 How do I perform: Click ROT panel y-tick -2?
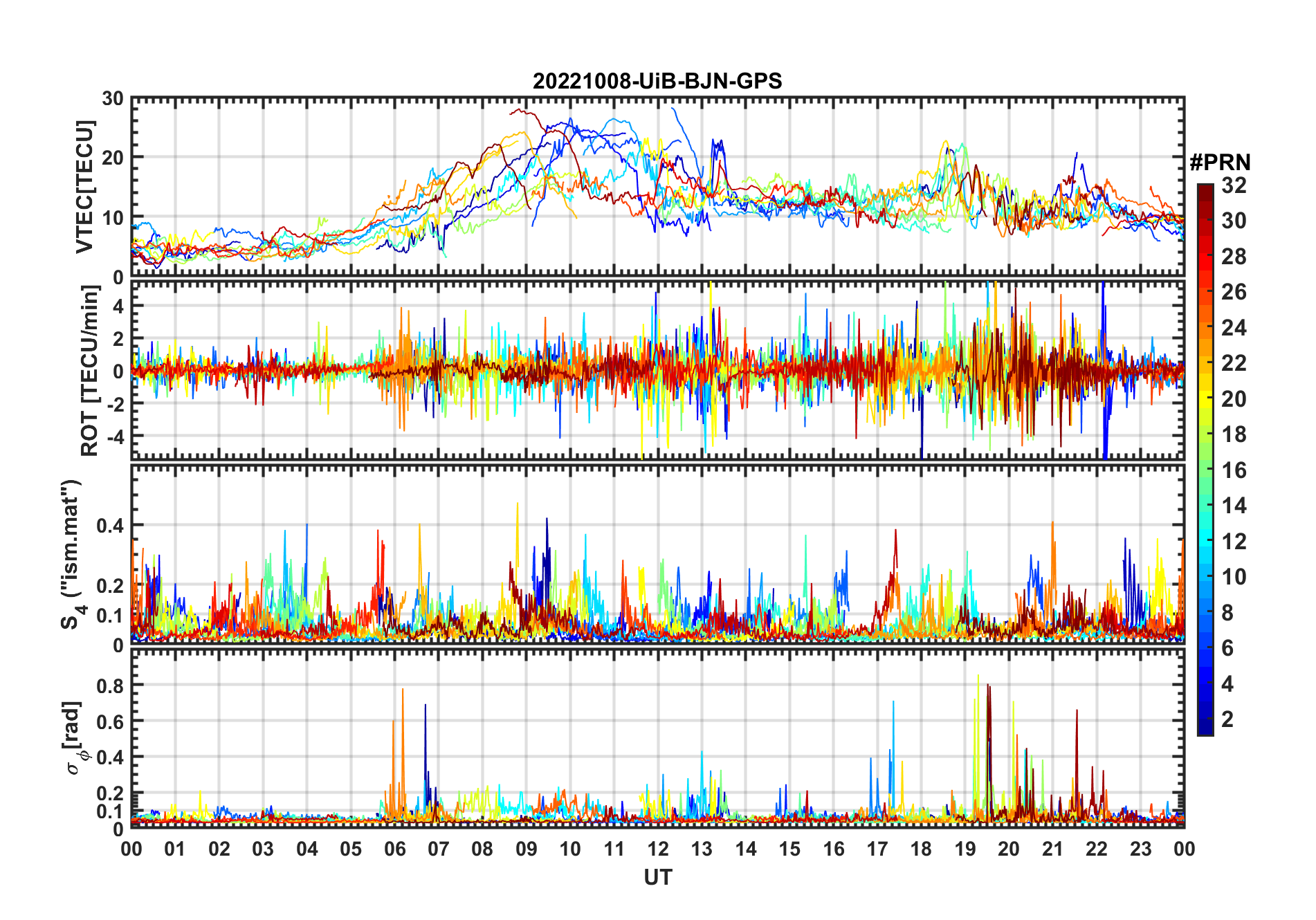[116, 404]
